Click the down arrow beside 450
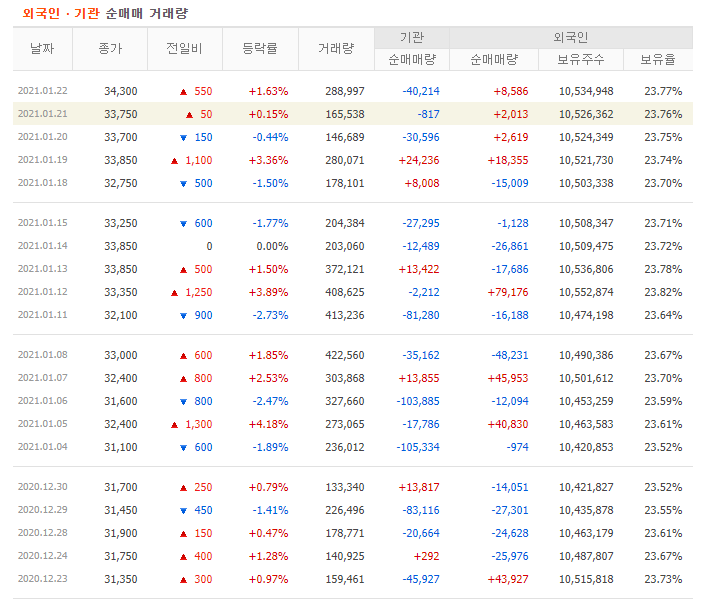The height and width of the screenshot is (609, 701). (183, 511)
